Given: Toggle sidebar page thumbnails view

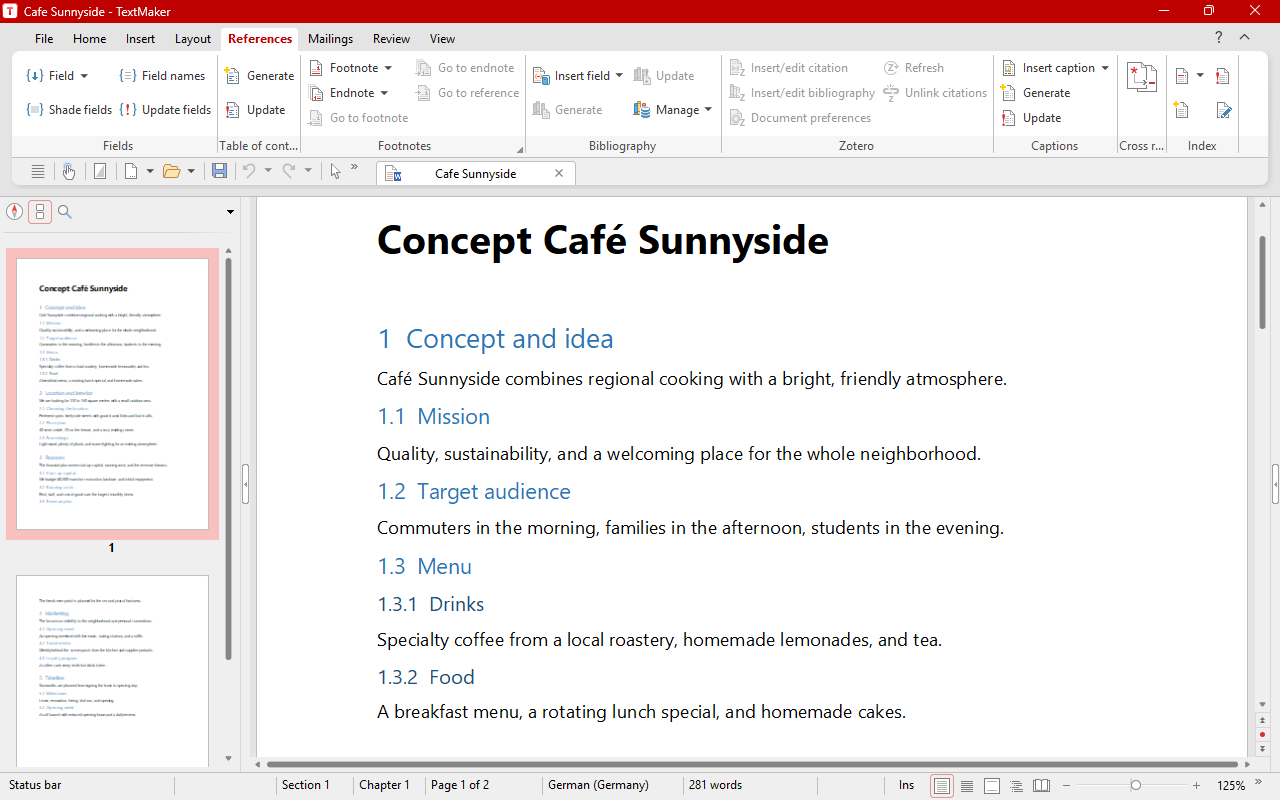Looking at the screenshot, I should pyautogui.click(x=40, y=212).
